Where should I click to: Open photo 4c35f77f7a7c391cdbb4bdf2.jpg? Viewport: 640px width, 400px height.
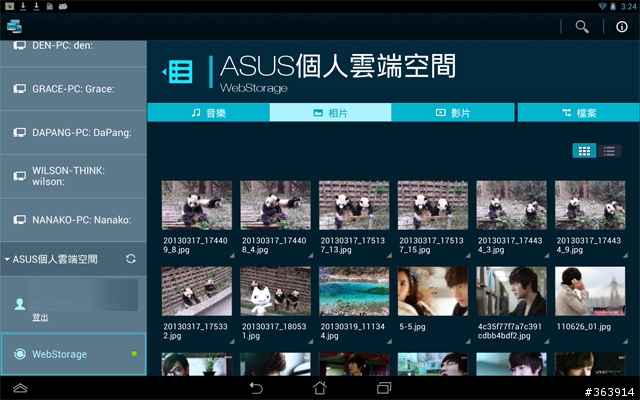(511, 291)
